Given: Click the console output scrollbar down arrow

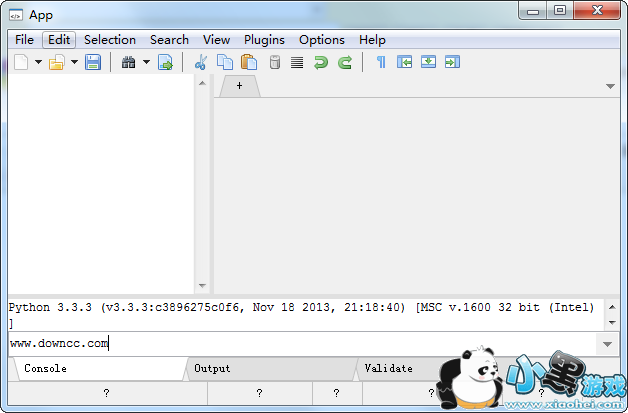Looking at the screenshot, I should [612, 322].
